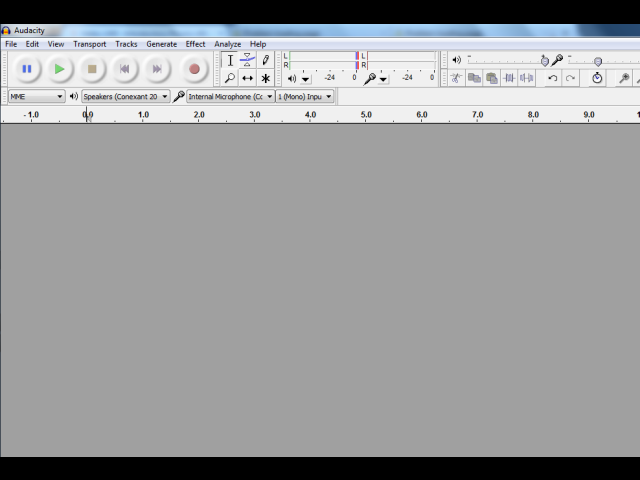The height and width of the screenshot is (480, 640).
Task: Click the Redo arrow icon
Action: click(570, 78)
